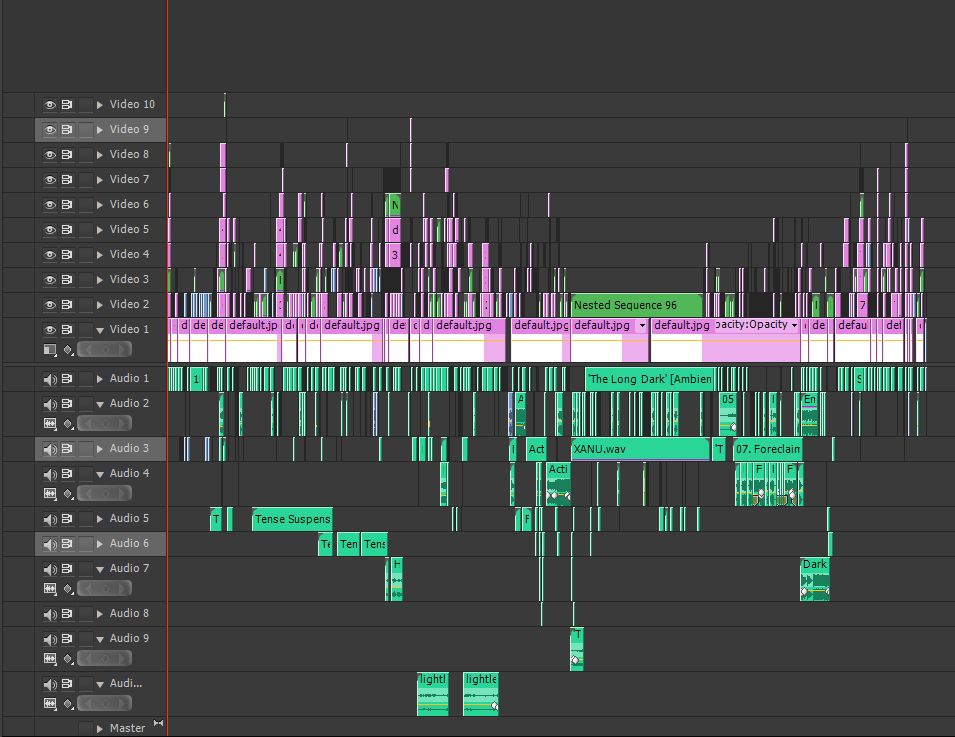Open Set Display Style menu on Audio 2
This screenshot has width=955, height=737.
[x=50, y=423]
